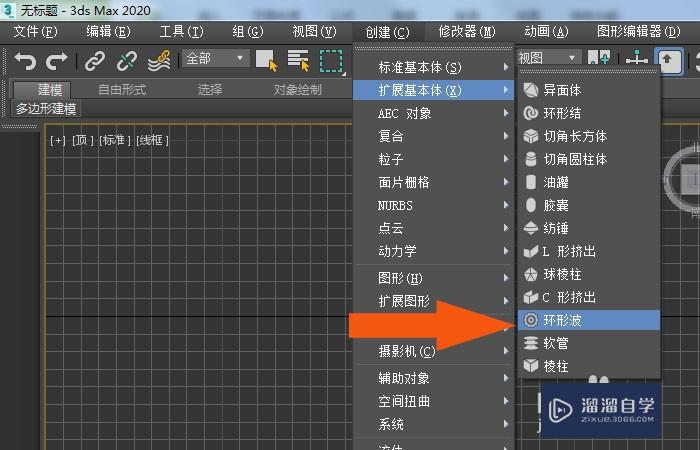Expand the AEC 对象 submenu

pos(433,113)
